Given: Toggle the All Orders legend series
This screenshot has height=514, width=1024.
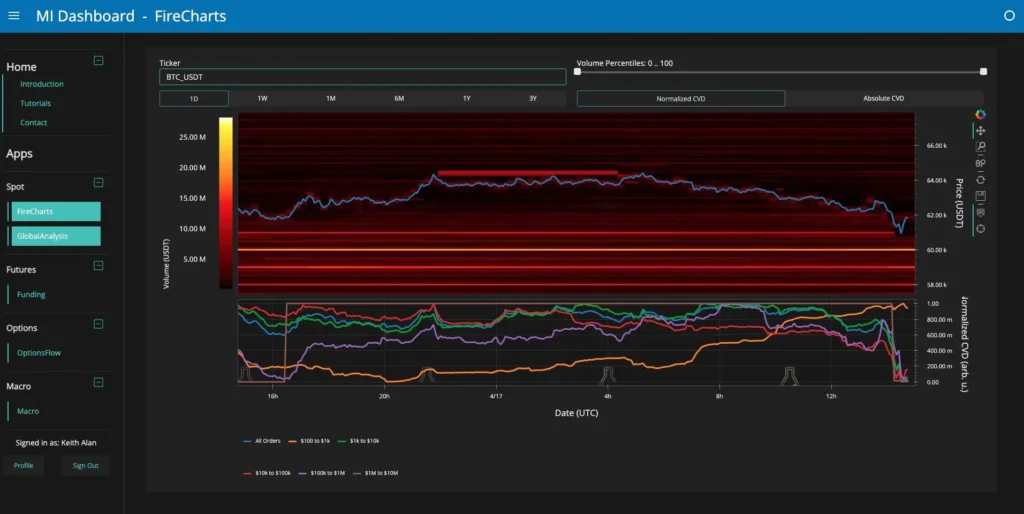Looking at the screenshot, I should click(262, 440).
